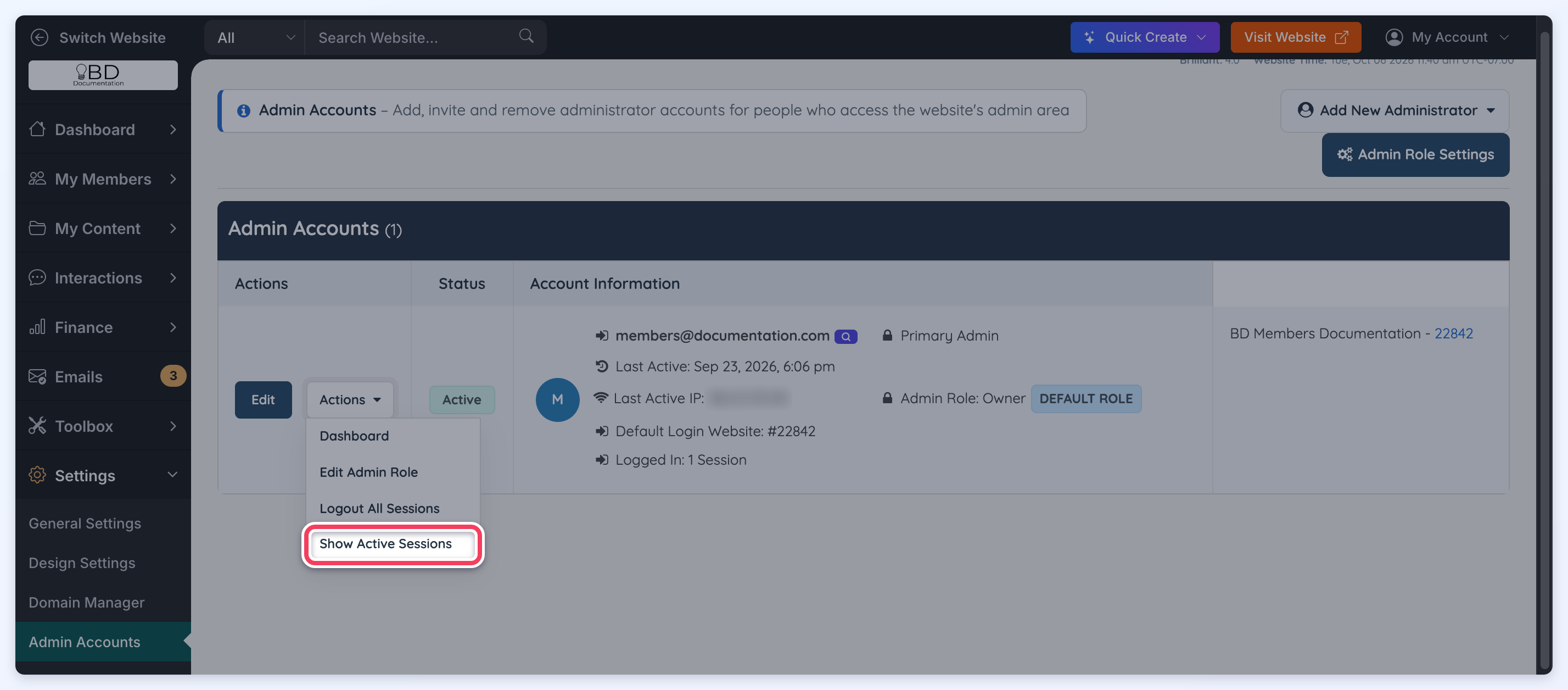Open Add New Administrator dropdown
Image resolution: width=1568 pixels, height=690 pixels.
[x=1395, y=110]
